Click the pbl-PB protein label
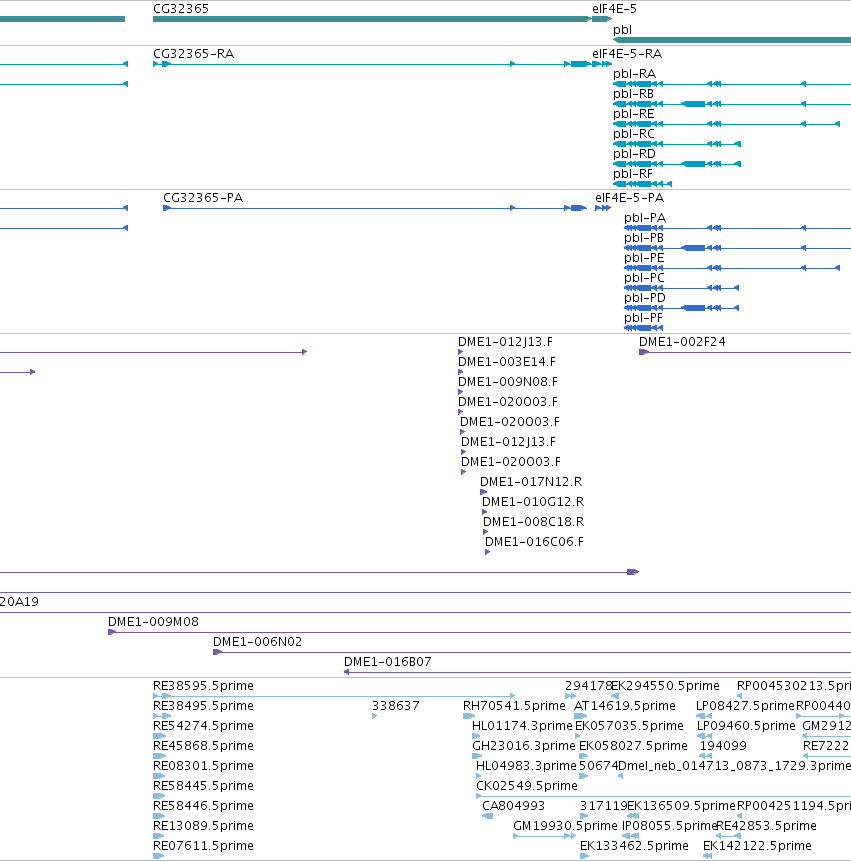The width and height of the screenshot is (851, 861). click(644, 238)
